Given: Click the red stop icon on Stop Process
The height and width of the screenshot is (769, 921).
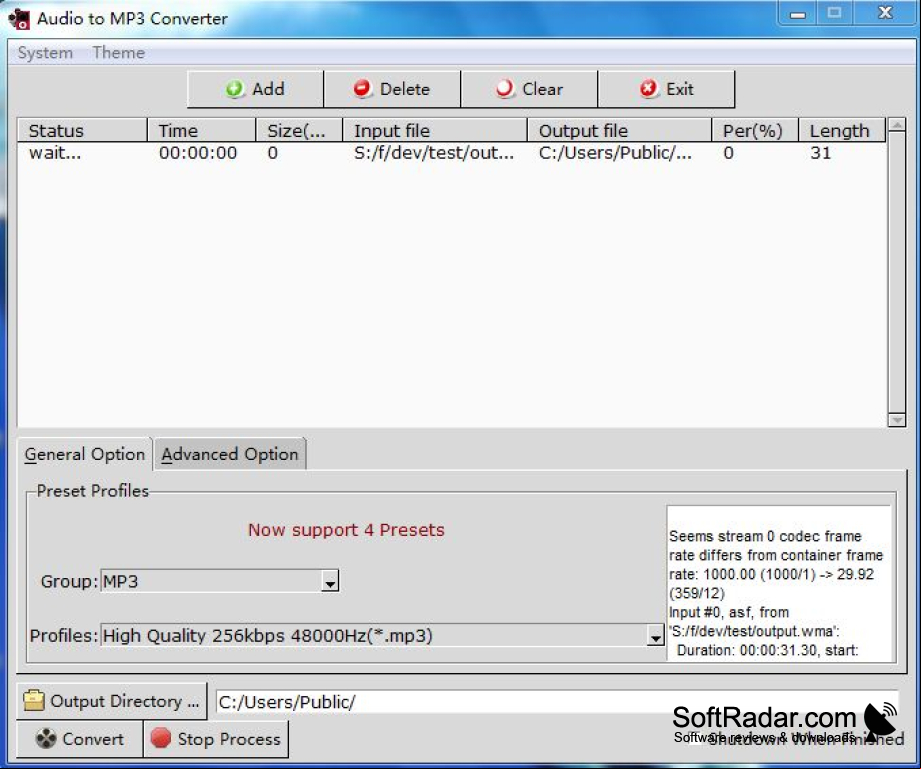Looking at the screenshot, I should click(160, 738).
